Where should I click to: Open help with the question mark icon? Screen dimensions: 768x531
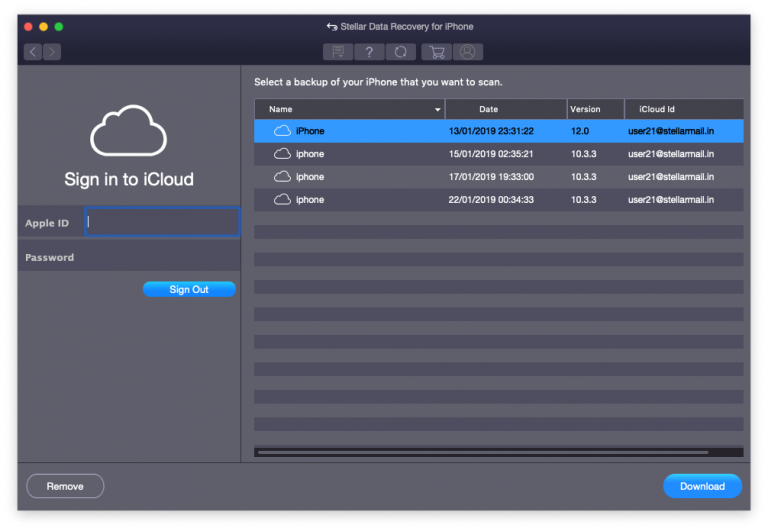(369, 52)
